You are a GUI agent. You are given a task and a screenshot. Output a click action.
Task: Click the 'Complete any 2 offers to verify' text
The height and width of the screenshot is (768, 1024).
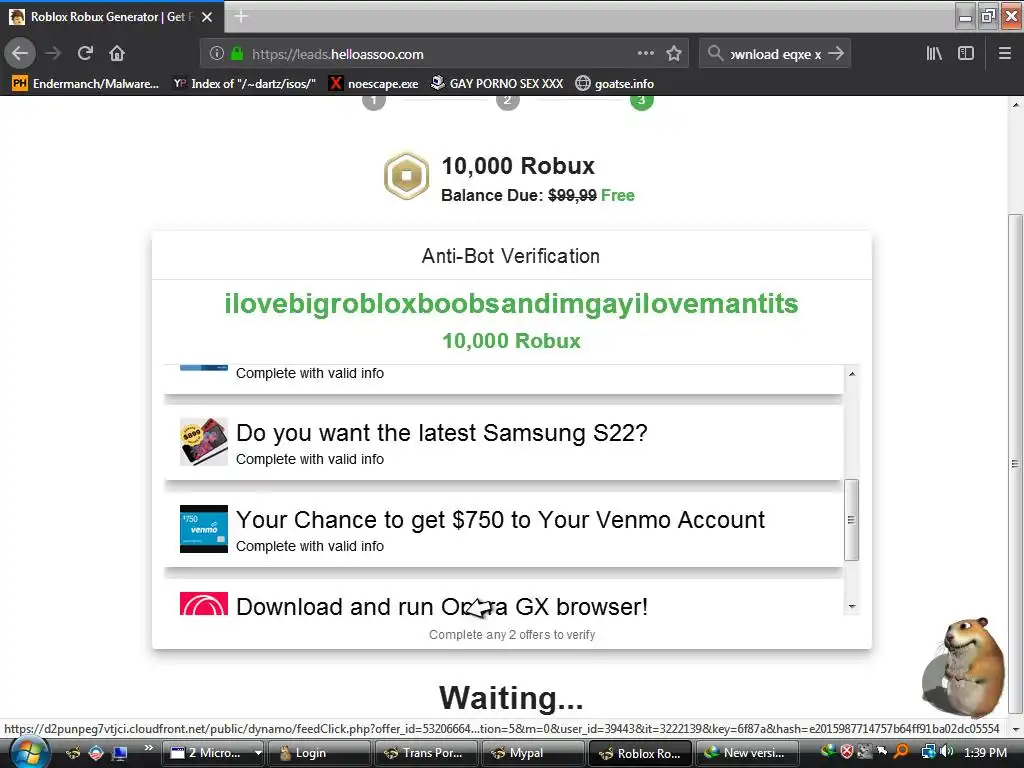512,635
